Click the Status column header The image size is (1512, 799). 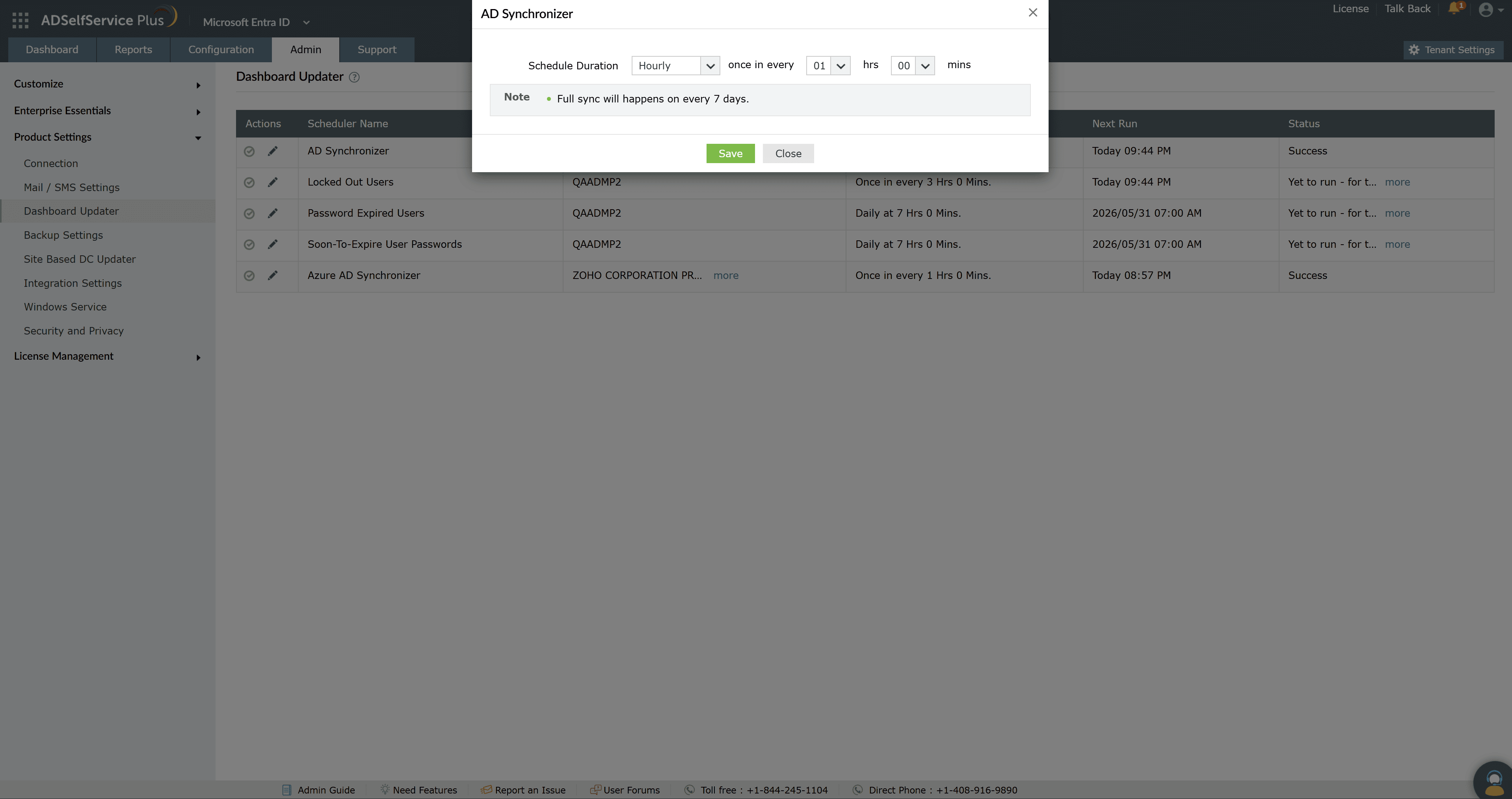[x=1304, y=124]
